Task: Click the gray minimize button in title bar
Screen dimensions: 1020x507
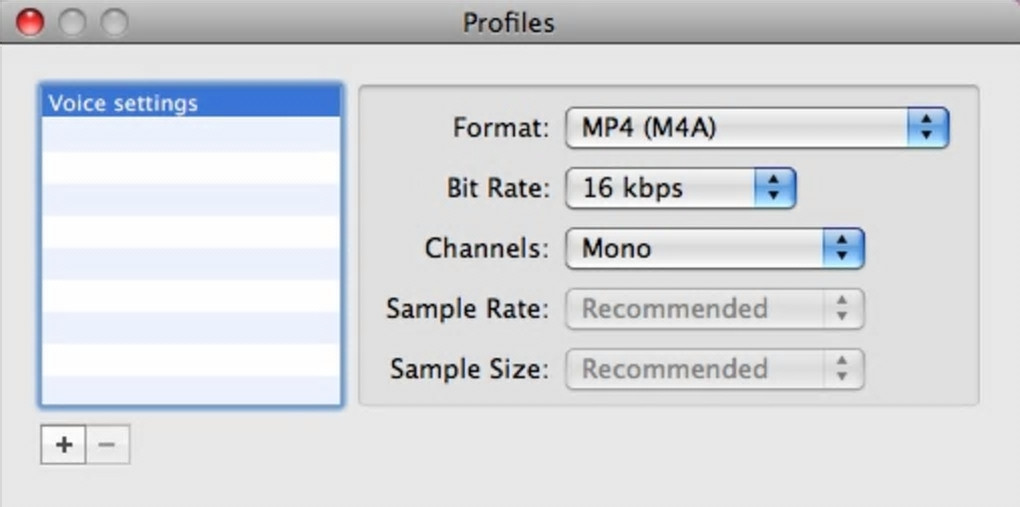Action: [x=72, y=22]
